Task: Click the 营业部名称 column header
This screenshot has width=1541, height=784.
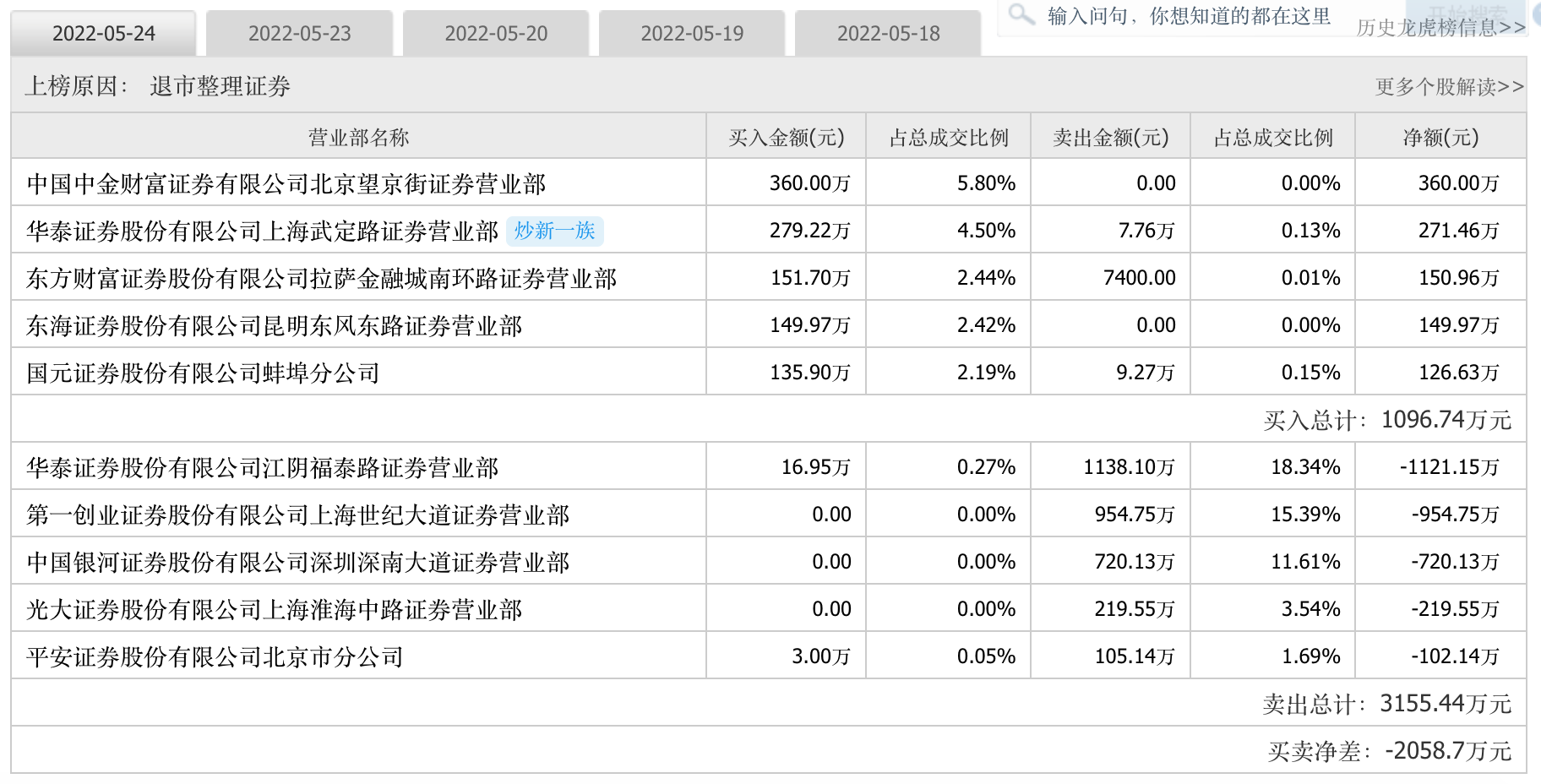Action: coord(358,137)
